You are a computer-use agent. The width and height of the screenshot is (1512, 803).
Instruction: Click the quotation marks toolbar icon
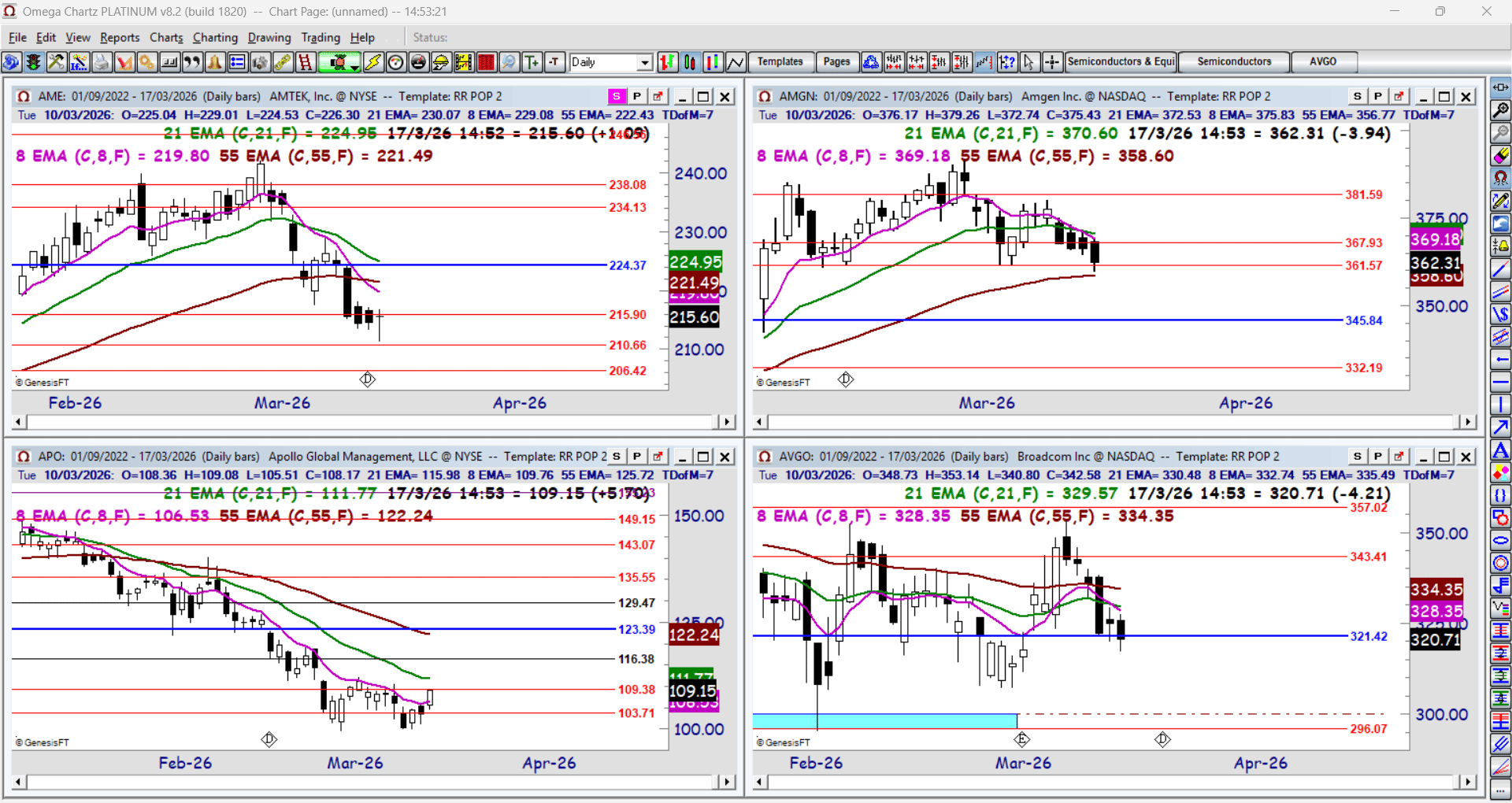[192, 62]
